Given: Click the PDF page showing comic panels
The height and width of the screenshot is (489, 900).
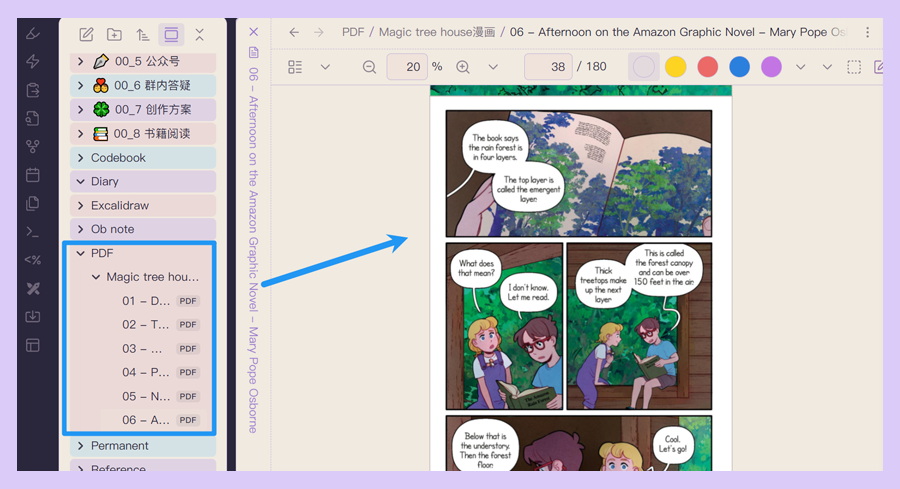Looking at the screenshot, I should pyautogui.click(x=580, y=278).
